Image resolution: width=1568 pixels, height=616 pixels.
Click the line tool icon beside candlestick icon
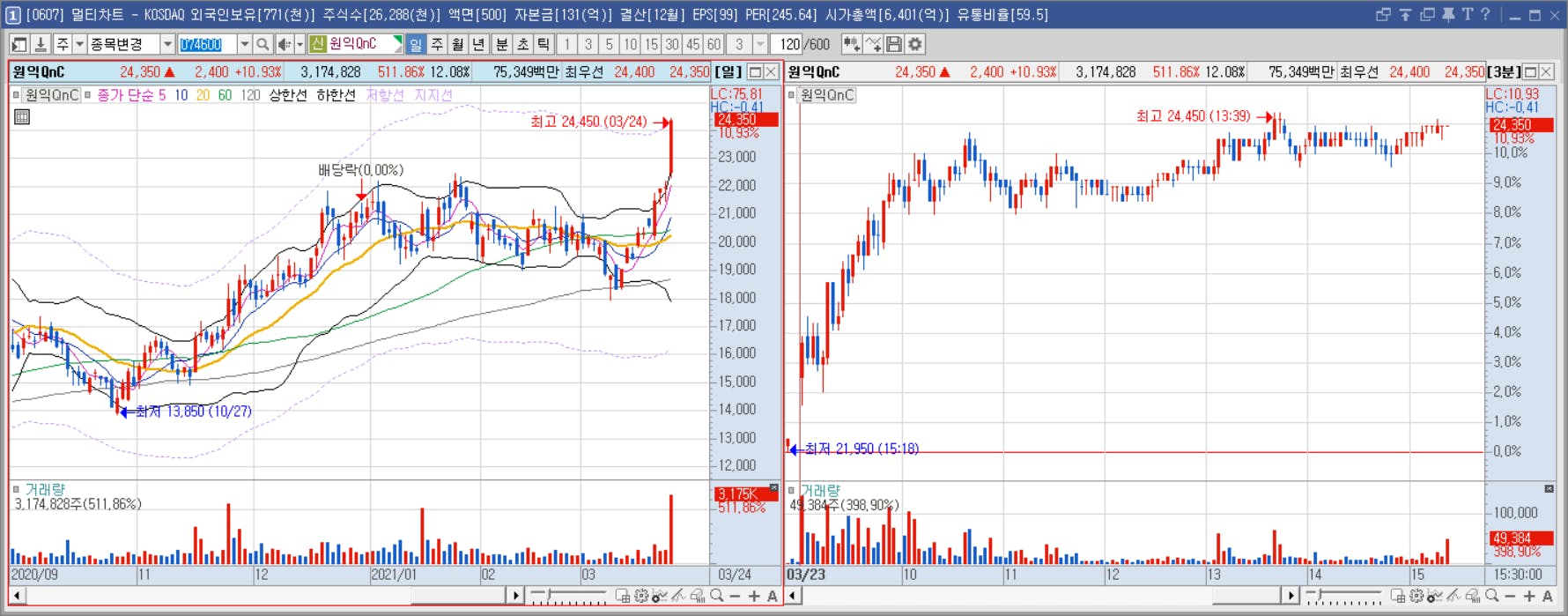873,44
